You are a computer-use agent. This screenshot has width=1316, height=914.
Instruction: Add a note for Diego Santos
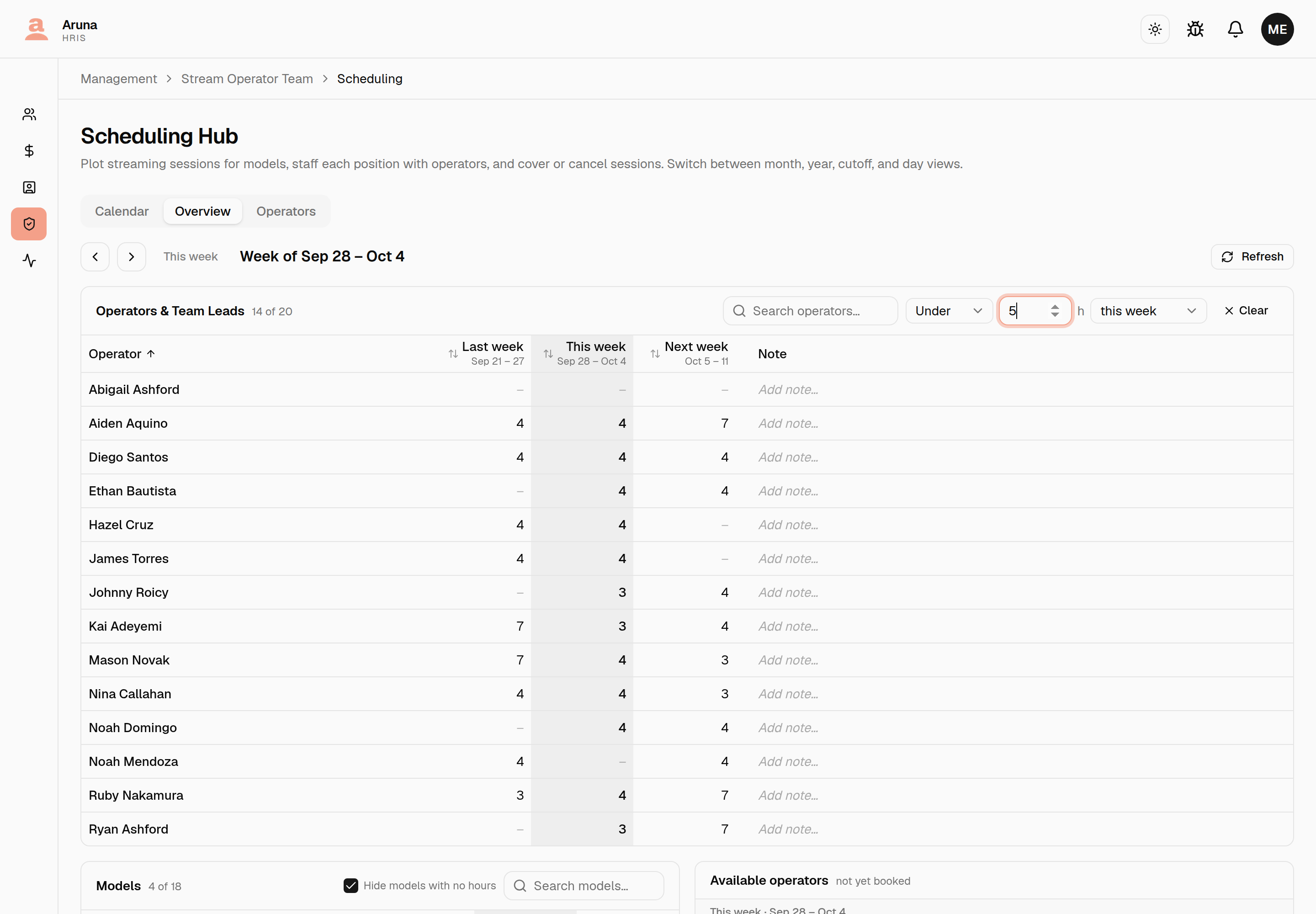click(x=788, y=457)
